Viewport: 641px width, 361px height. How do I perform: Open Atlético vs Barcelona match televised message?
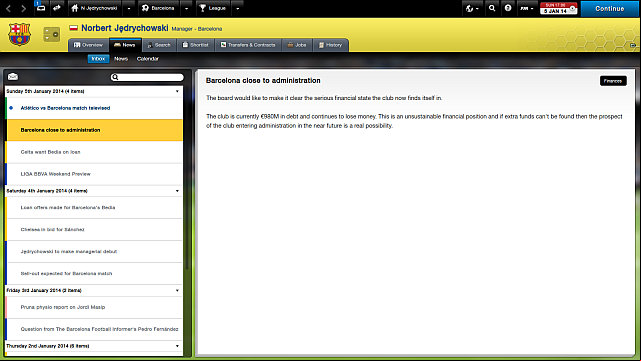point(94,108)
